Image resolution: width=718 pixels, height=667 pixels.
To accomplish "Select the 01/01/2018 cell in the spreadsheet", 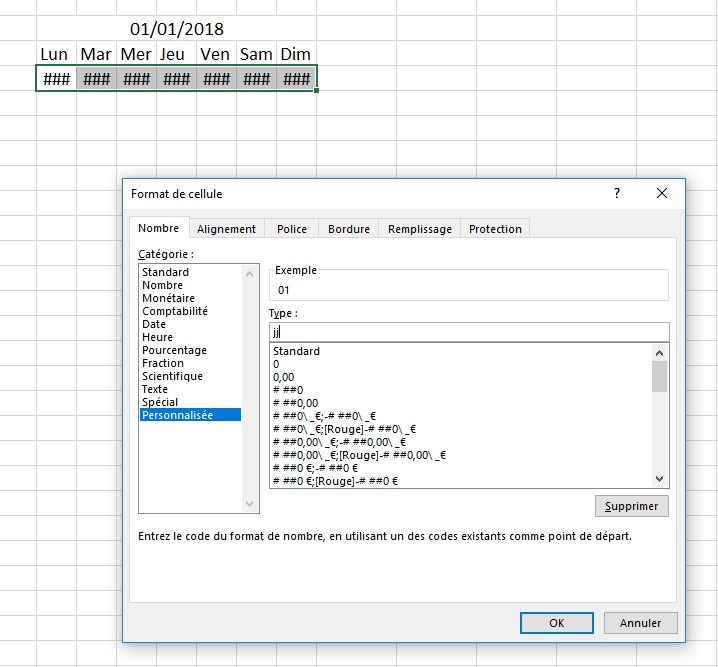I will pos(177,29).
